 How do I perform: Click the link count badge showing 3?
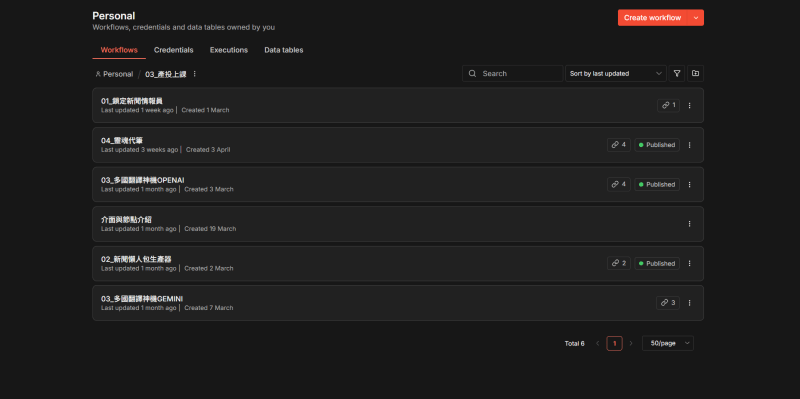pyautogui.click(x=668, y=303)
